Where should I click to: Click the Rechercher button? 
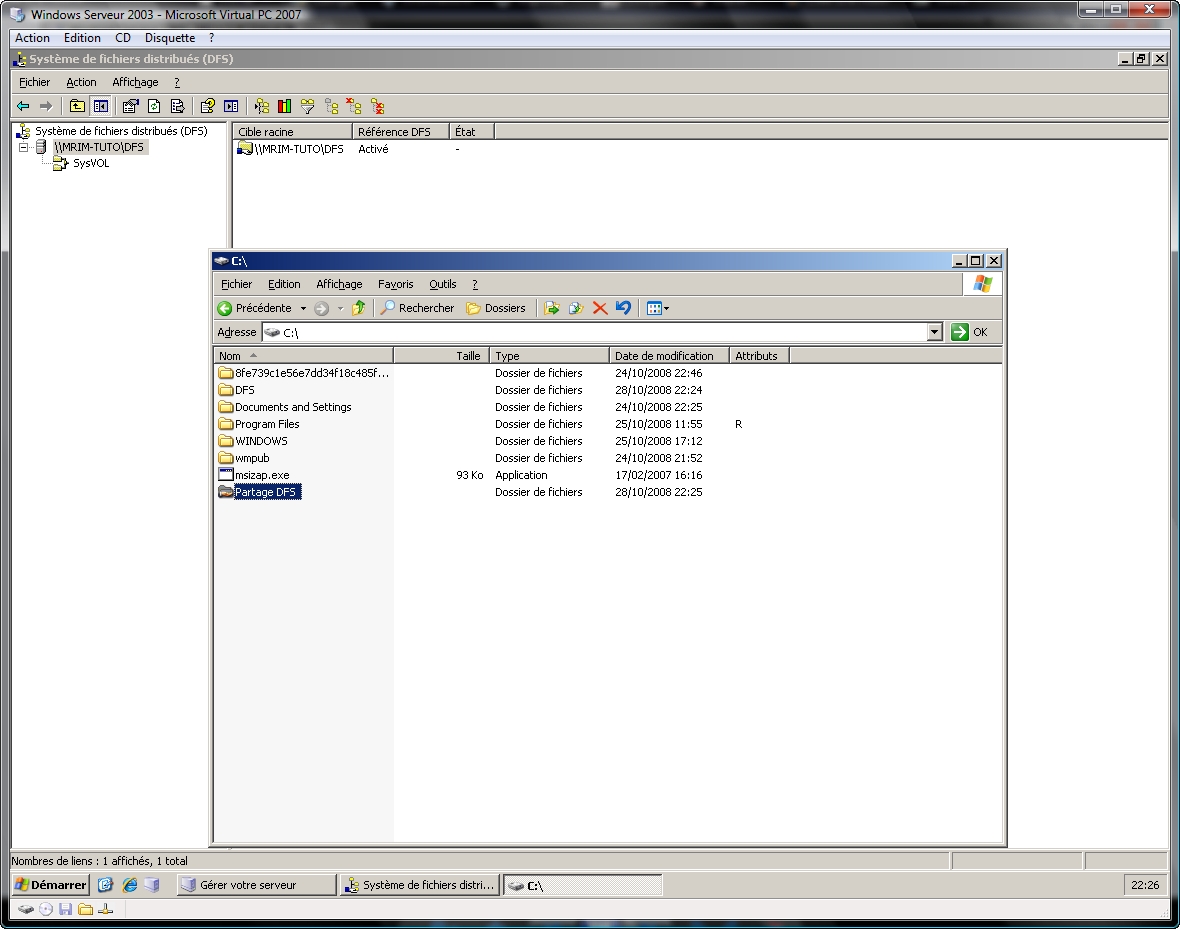417,308
